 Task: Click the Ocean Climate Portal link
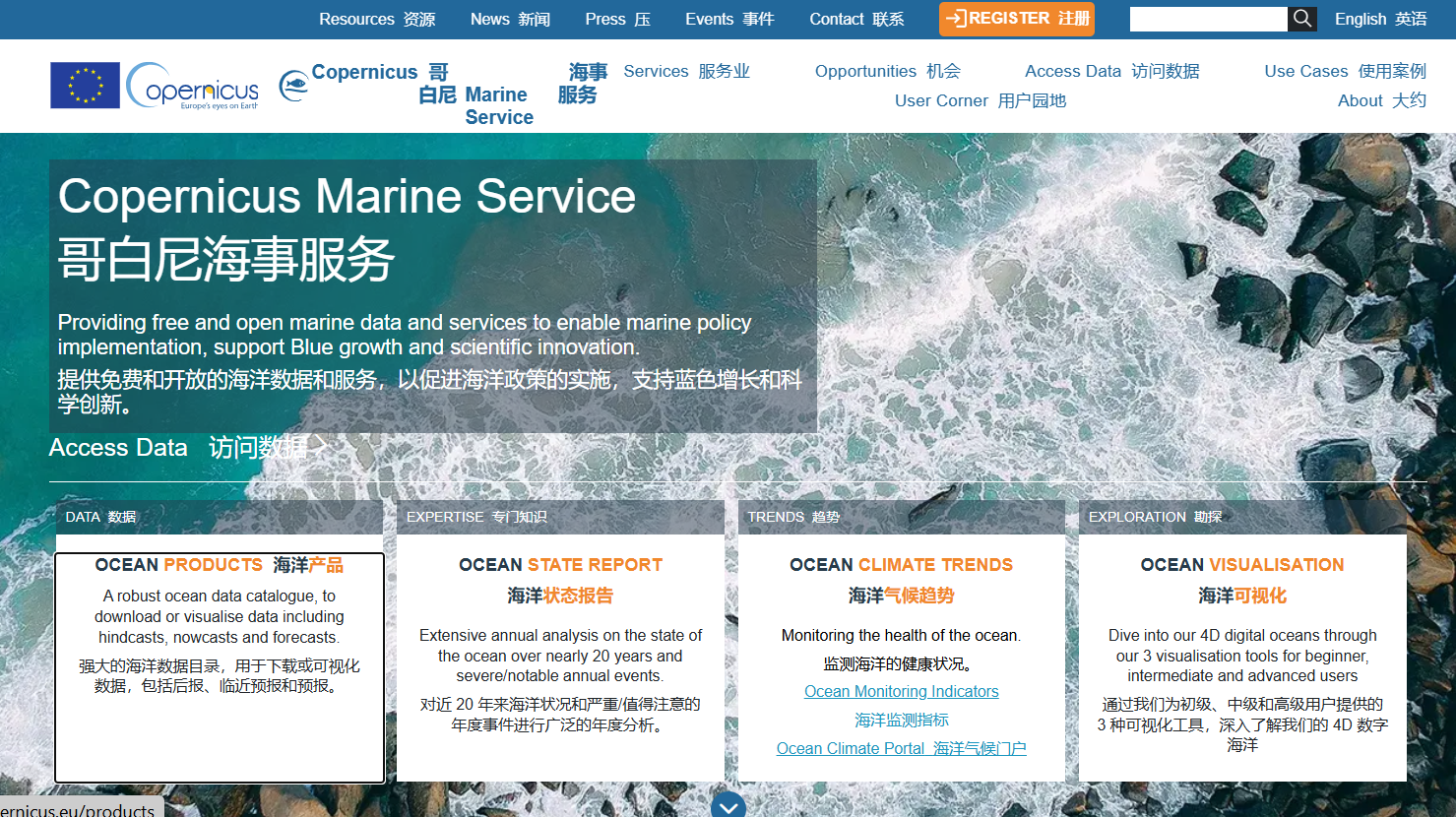pos(901,749)
